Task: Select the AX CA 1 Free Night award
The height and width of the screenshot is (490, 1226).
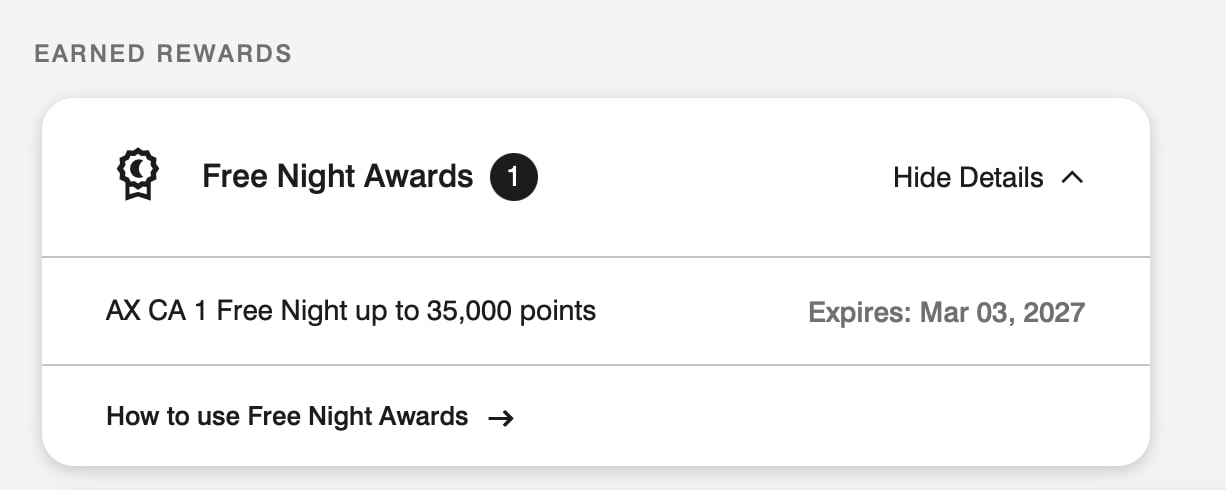Action: (x=350, y=311)
